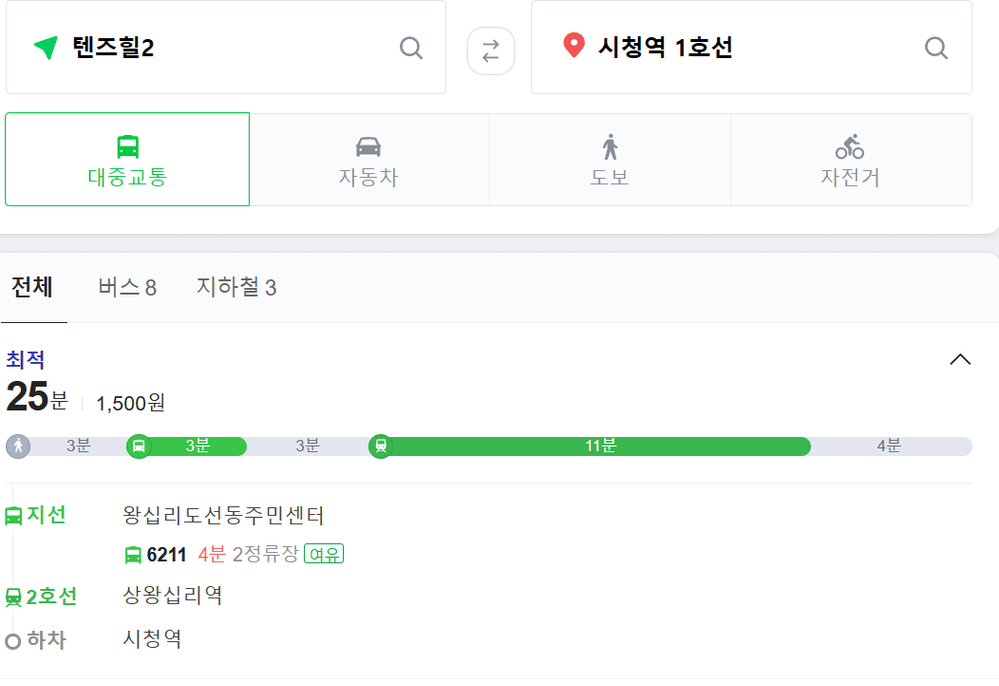This screenshot has width=999, height=686.
Task: Click bus number 6211
Action: (166, 554)
